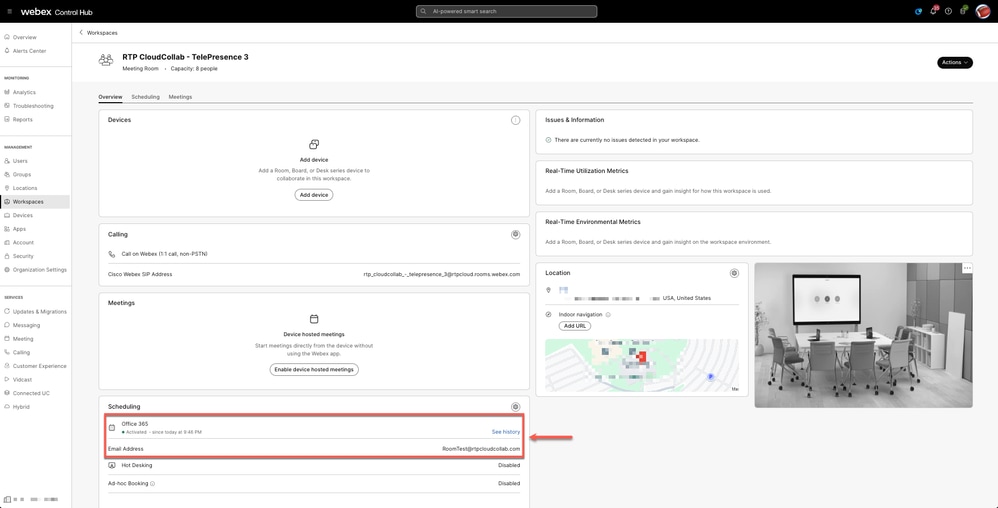
Task: Select Workspaces in the sidebar
Action: point(28,202)
